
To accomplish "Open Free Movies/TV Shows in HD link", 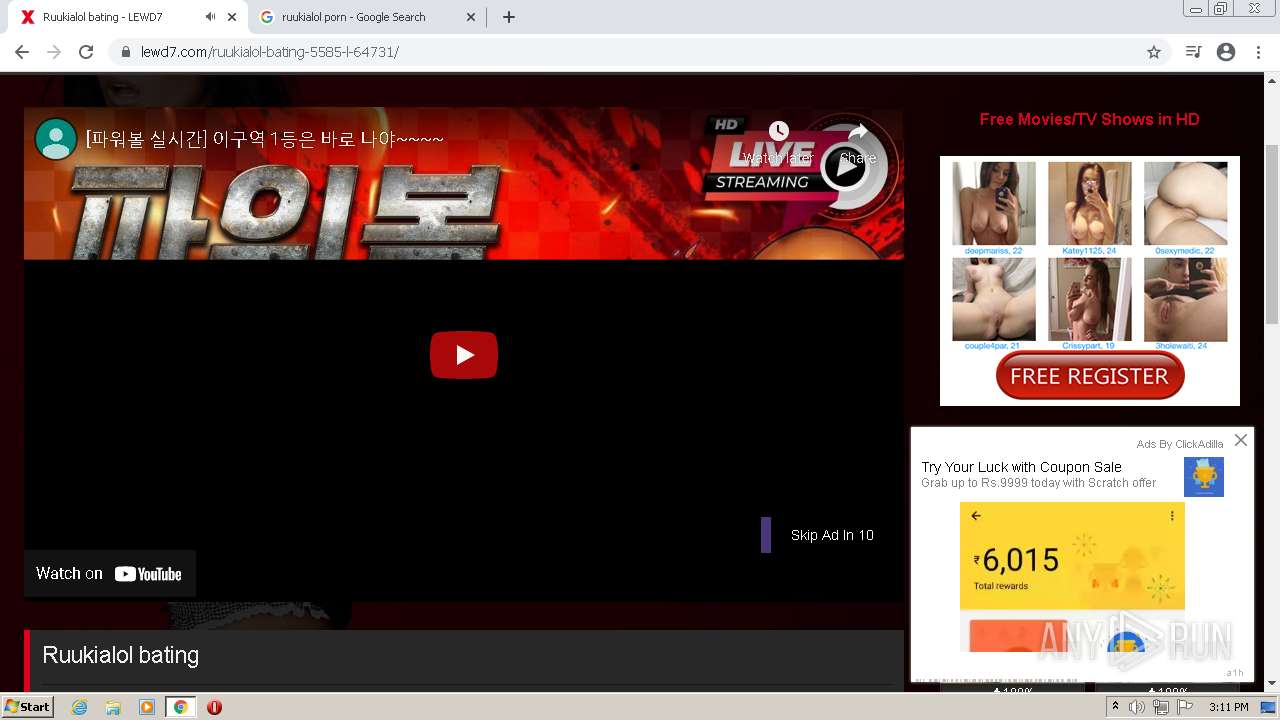I will tap(1089, 119).
